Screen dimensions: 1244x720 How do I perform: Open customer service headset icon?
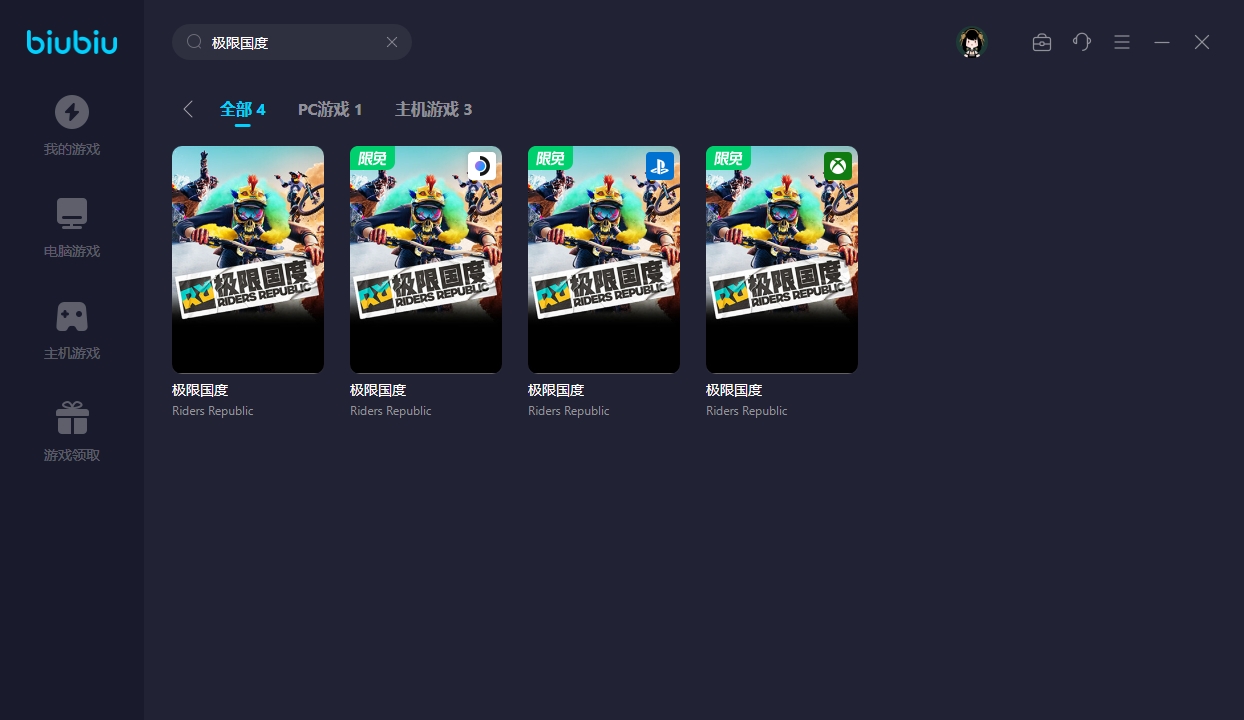pyautogui.click(x=1081, y=42)
